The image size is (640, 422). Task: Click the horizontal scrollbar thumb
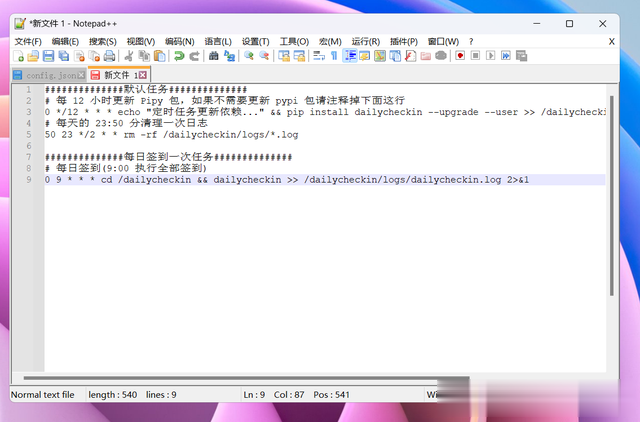point(247,378)
